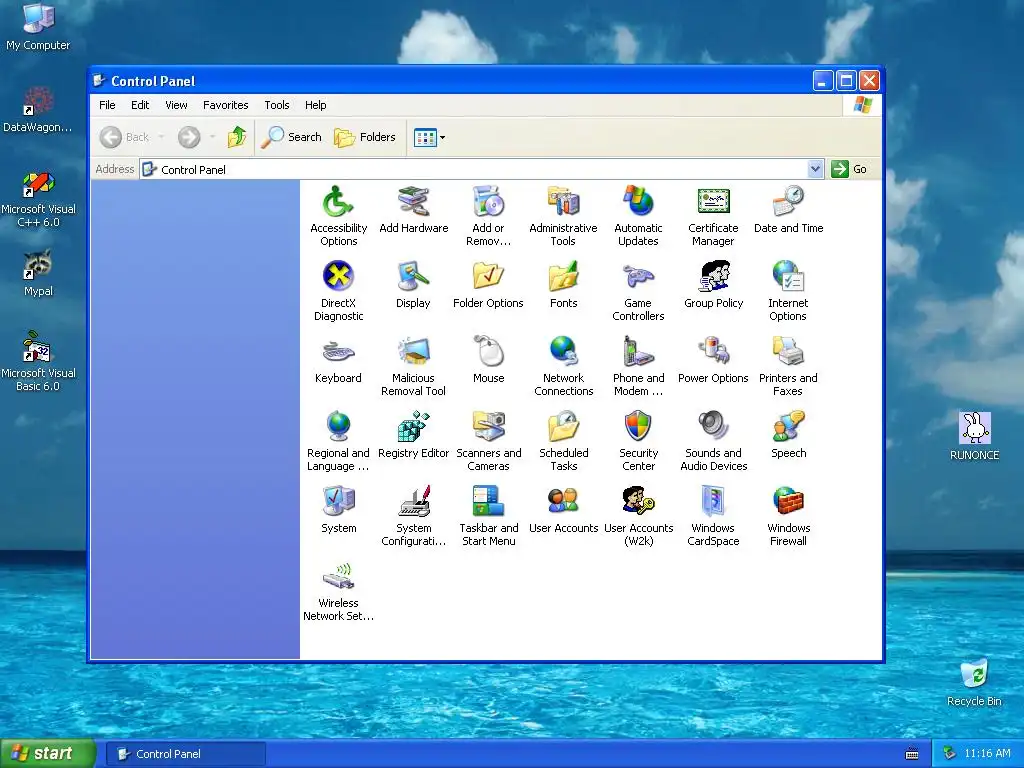
Task: Click the Up folder toolbar button
Action: pos(236,137)
